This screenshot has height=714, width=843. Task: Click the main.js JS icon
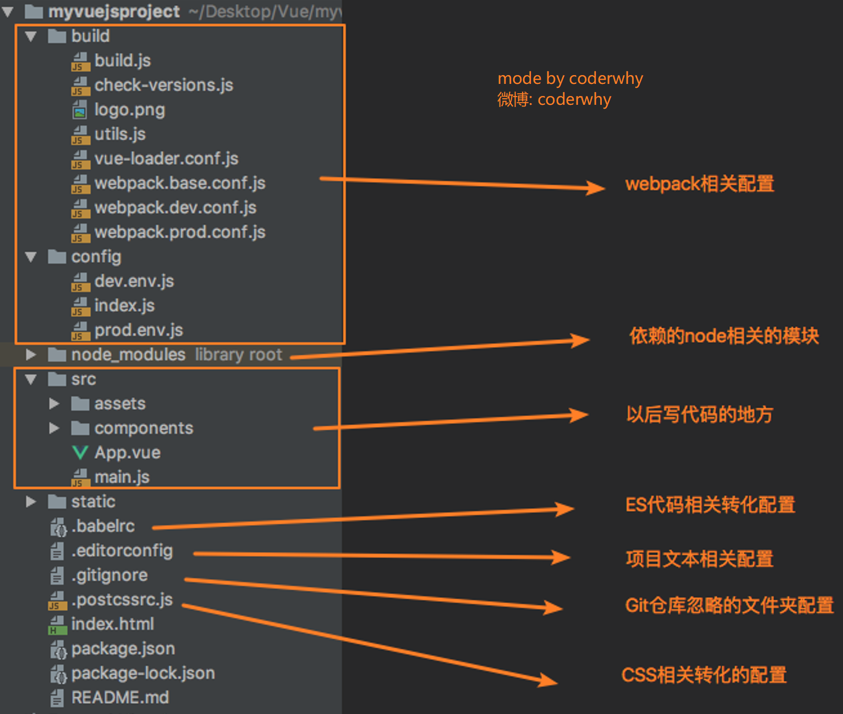pyautogui.click(x=81, y=478)
